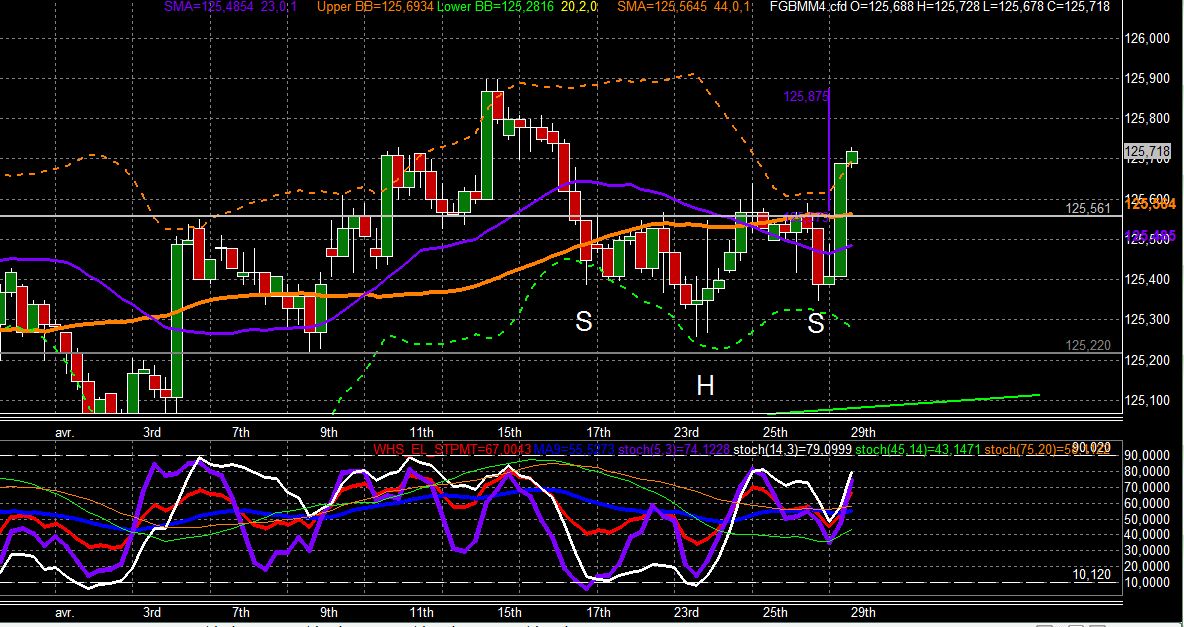
Task: Click the 126,000 price axis label
Action: [1147, 39]
